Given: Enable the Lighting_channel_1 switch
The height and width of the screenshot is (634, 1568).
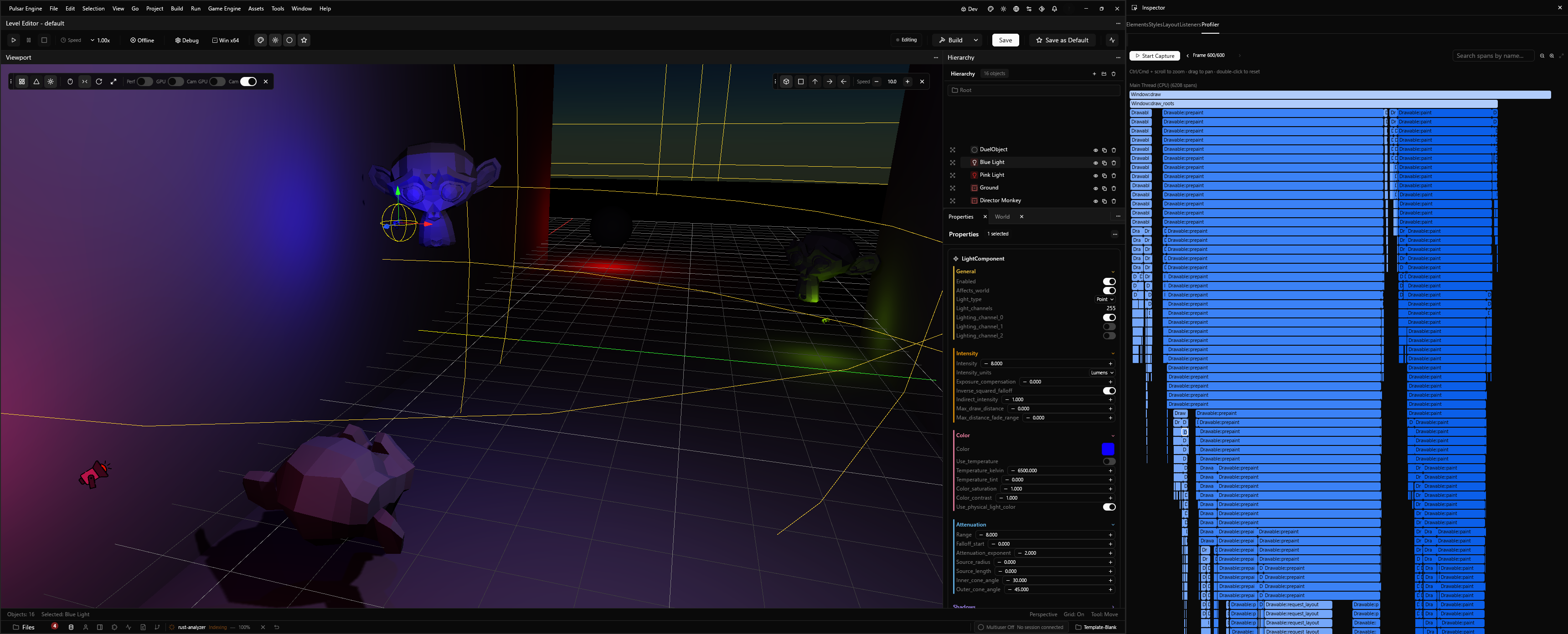Looking at the screenshot, I should click(x=1109, y=327).
